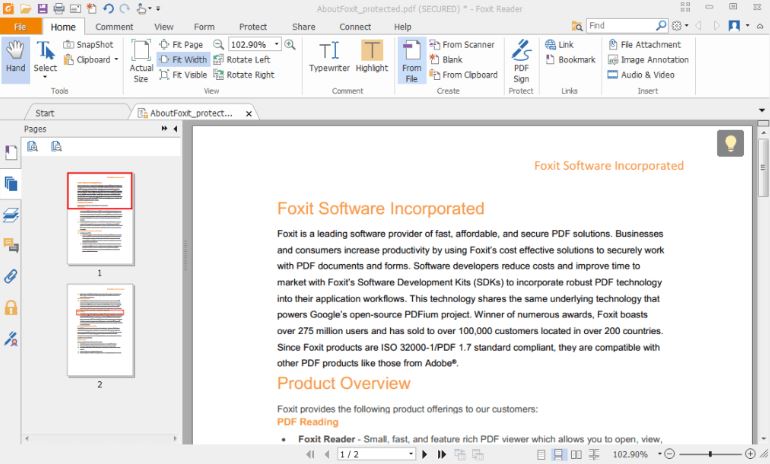770x464 pixels.
Task: Activate the Select text tool
Action: point(45,56)
